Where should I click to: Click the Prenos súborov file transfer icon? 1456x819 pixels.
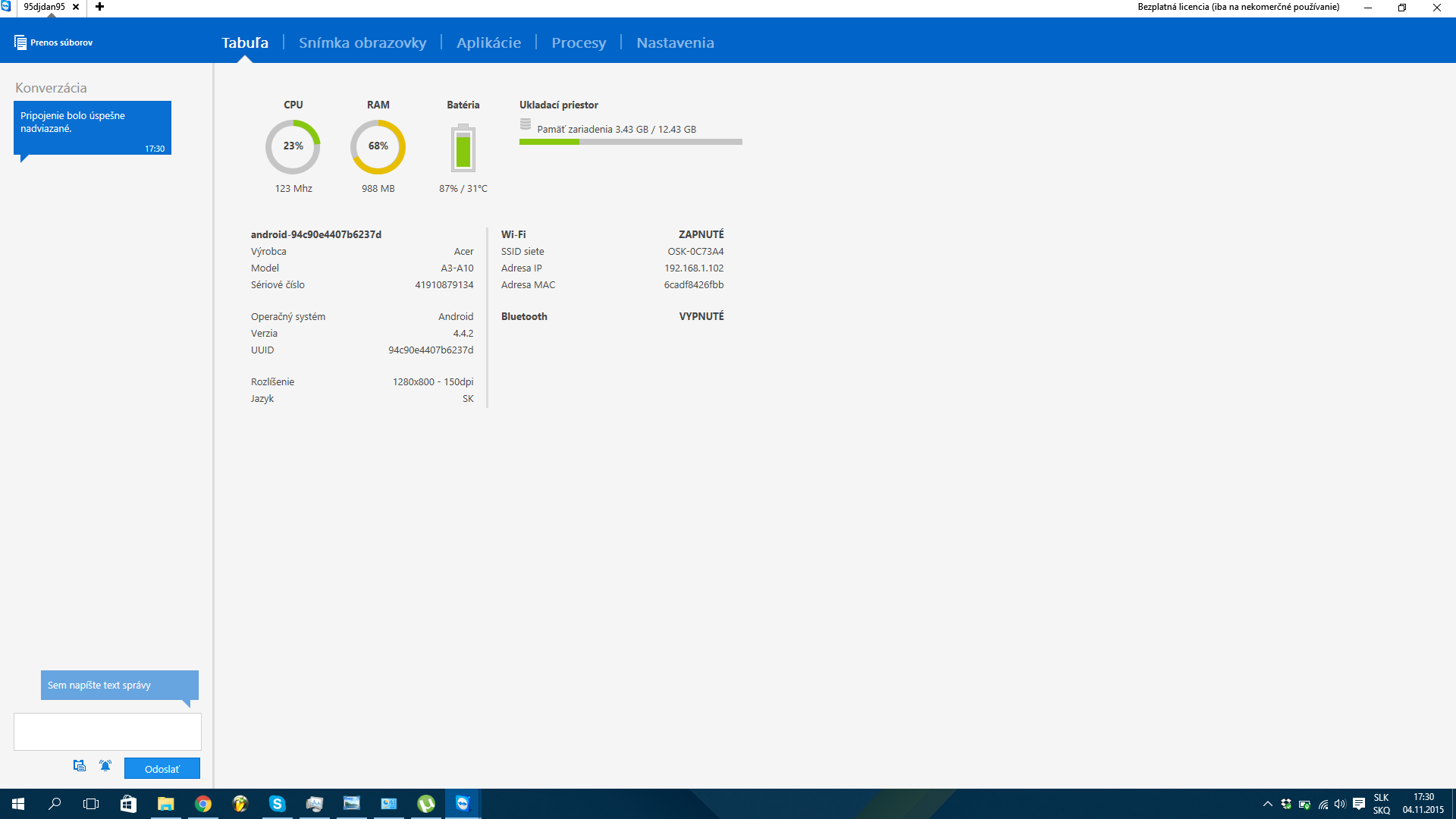point(20,42)
